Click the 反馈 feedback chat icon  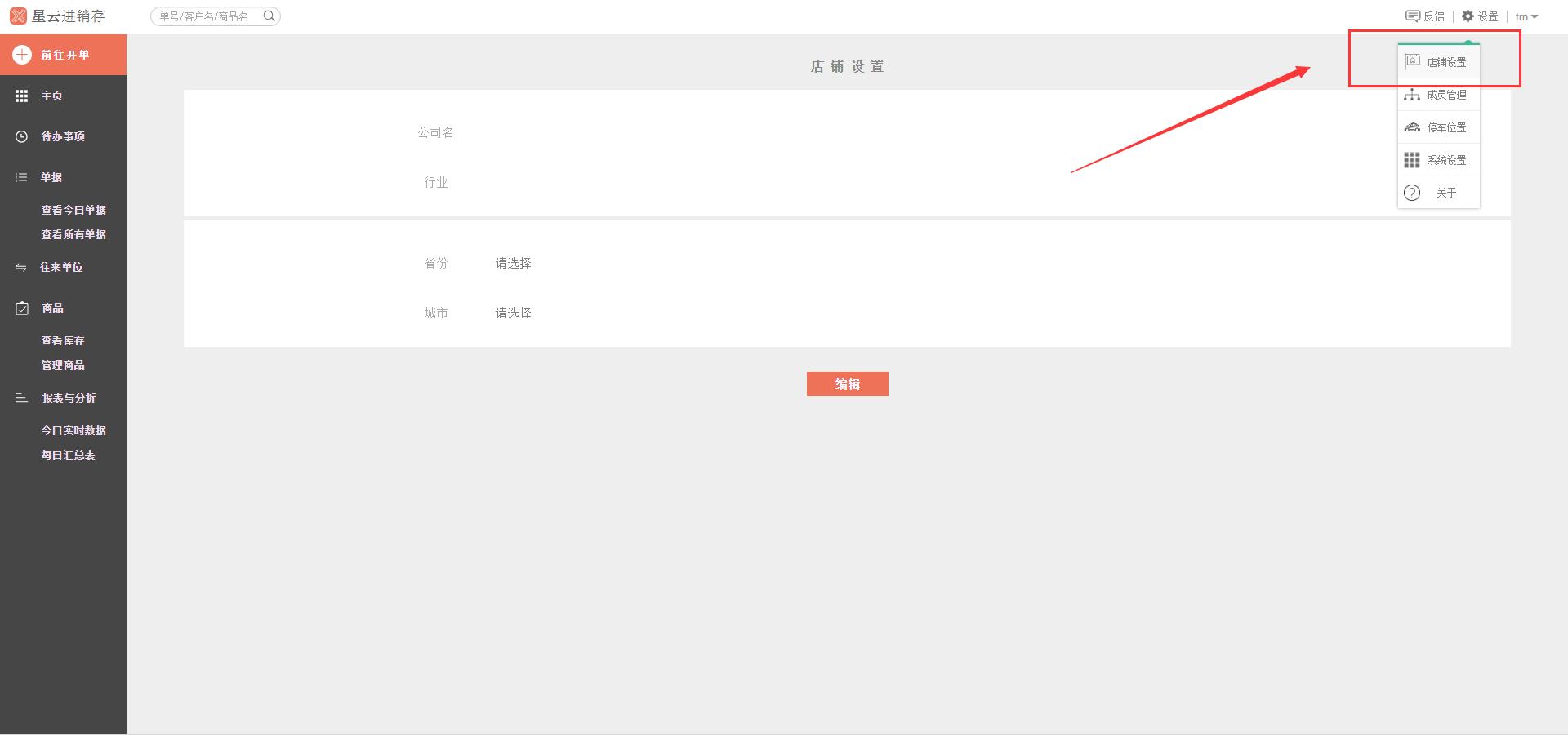1412,16
